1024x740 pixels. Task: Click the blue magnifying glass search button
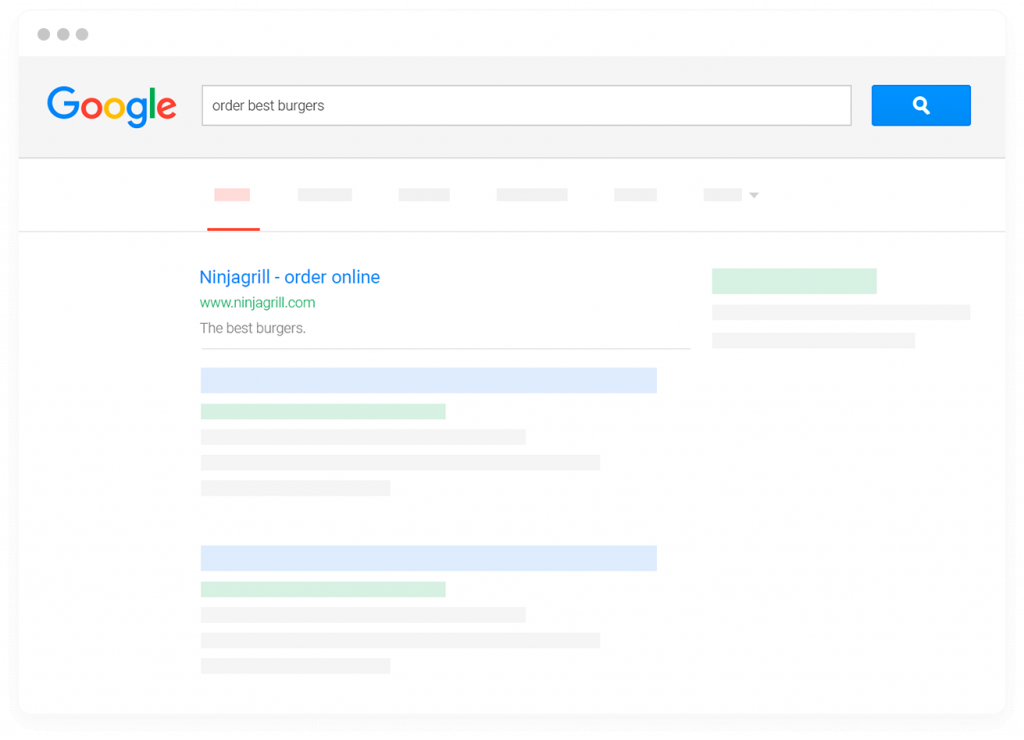click(x=921, y=105)
